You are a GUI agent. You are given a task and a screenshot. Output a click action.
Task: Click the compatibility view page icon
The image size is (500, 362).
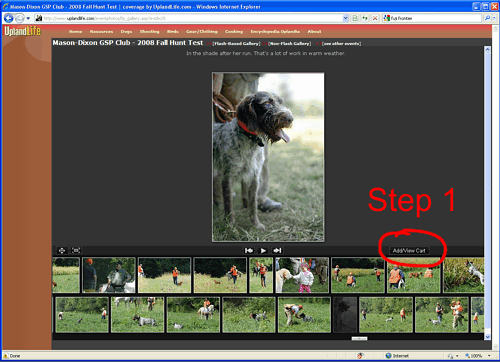tap(355, 18)
